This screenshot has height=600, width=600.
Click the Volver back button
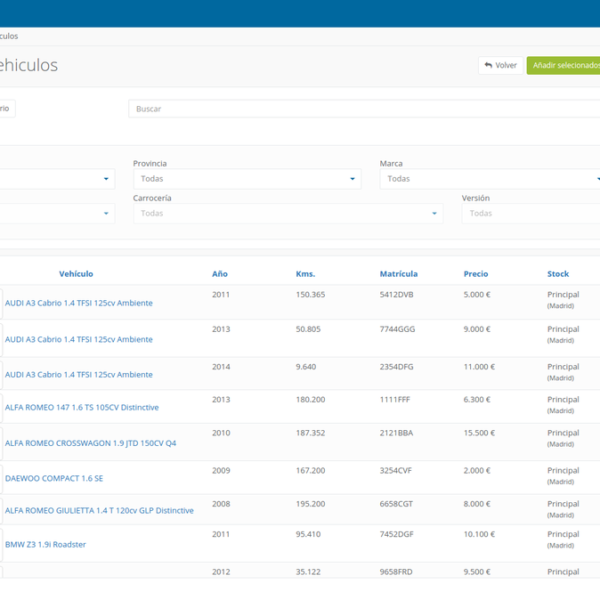500,65
